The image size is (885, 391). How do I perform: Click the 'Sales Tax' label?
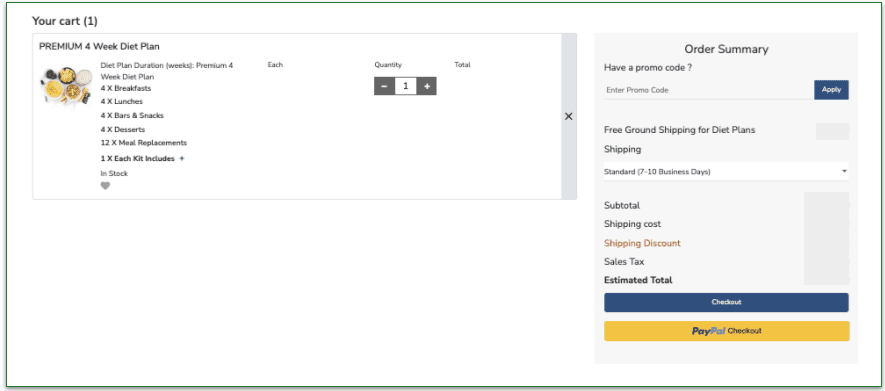[x=624, y=262]
